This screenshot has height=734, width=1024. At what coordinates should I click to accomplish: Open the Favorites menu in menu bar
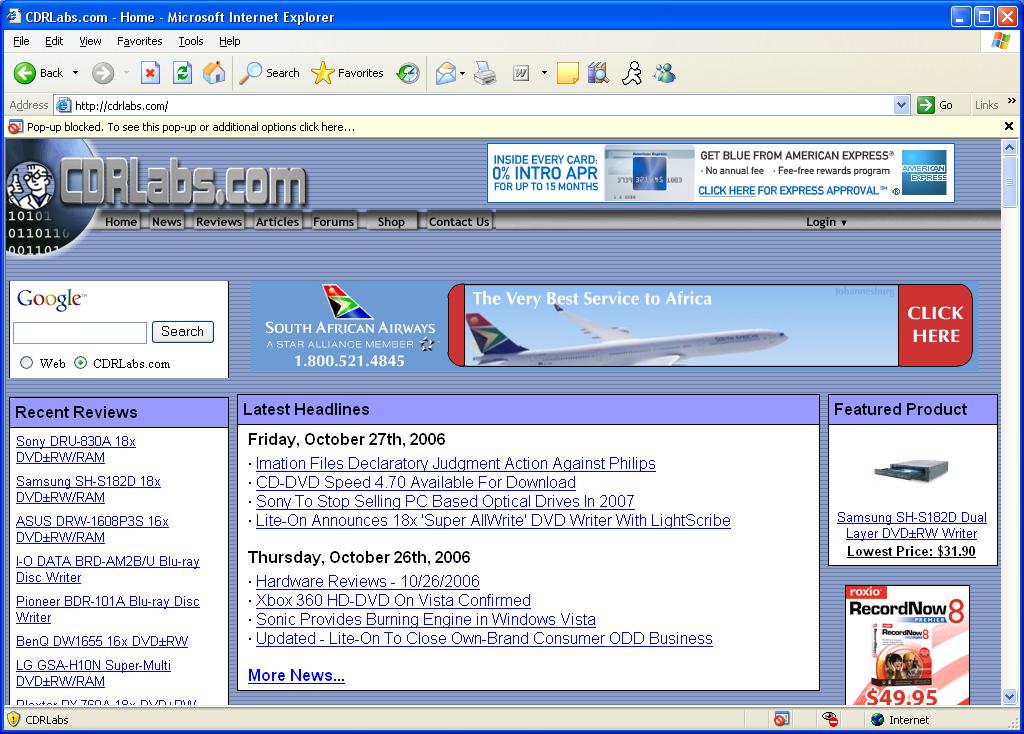click(139, 41)
